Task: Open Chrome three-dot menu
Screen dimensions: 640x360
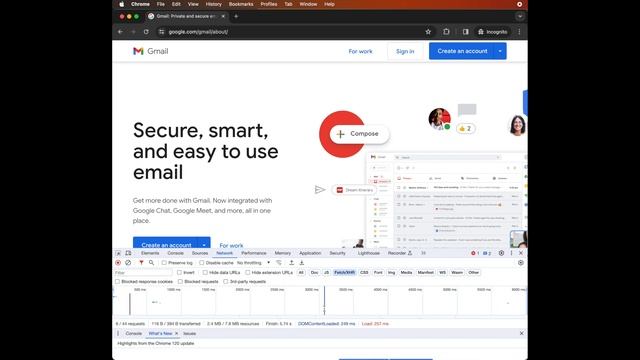Action: tap(519, 32)
